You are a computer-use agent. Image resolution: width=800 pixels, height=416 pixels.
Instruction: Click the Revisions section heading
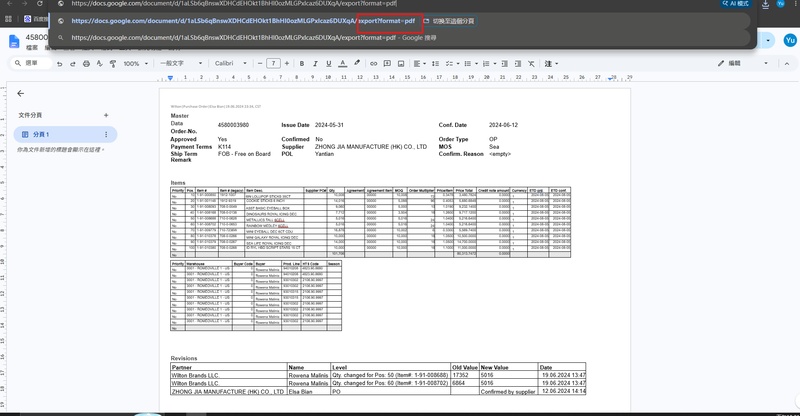[x=184, y=358]
